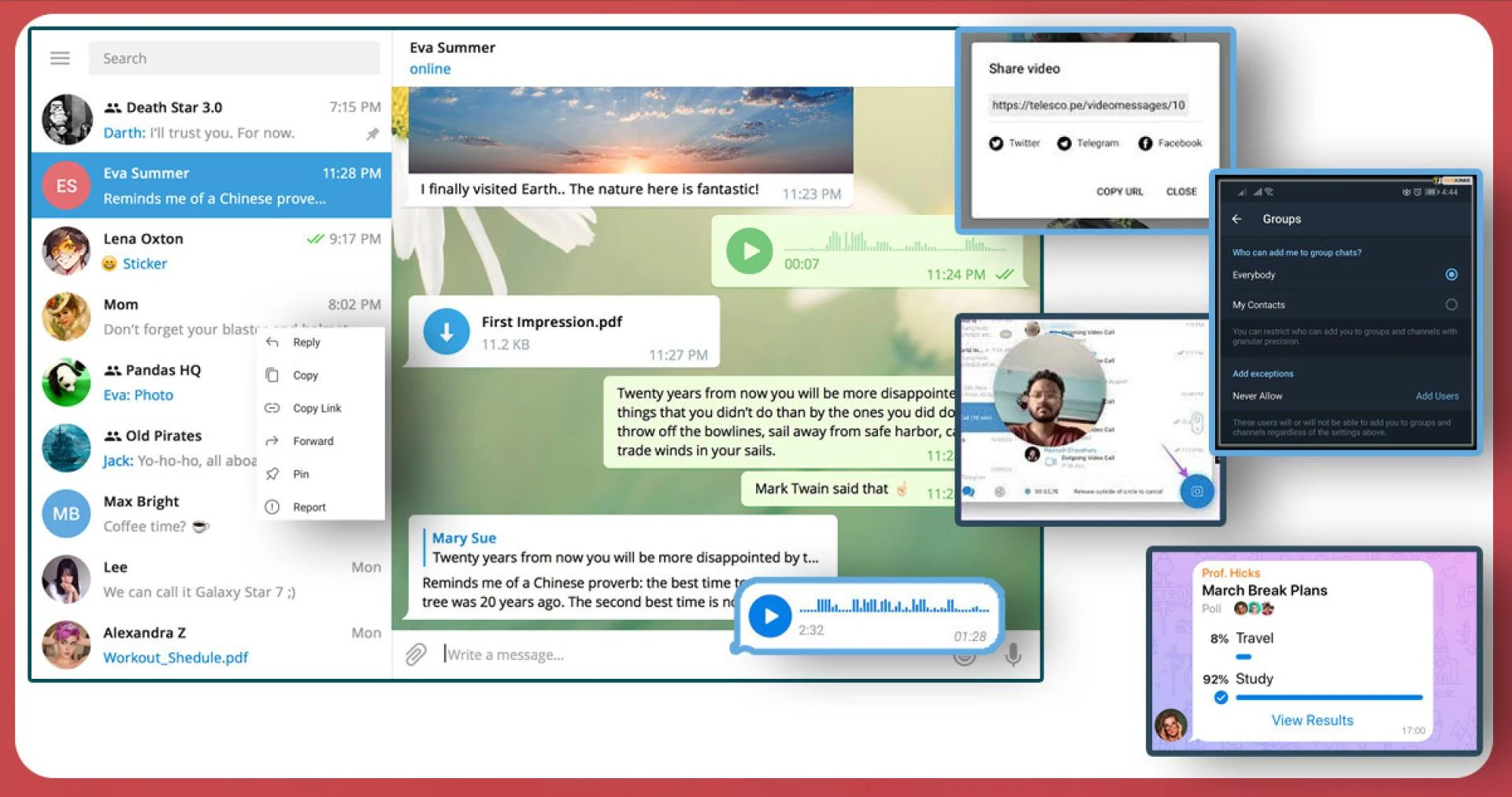Click the Workout_Shedule.pdf link
This screenshot has width=1512, height=797.
[176, 658]
